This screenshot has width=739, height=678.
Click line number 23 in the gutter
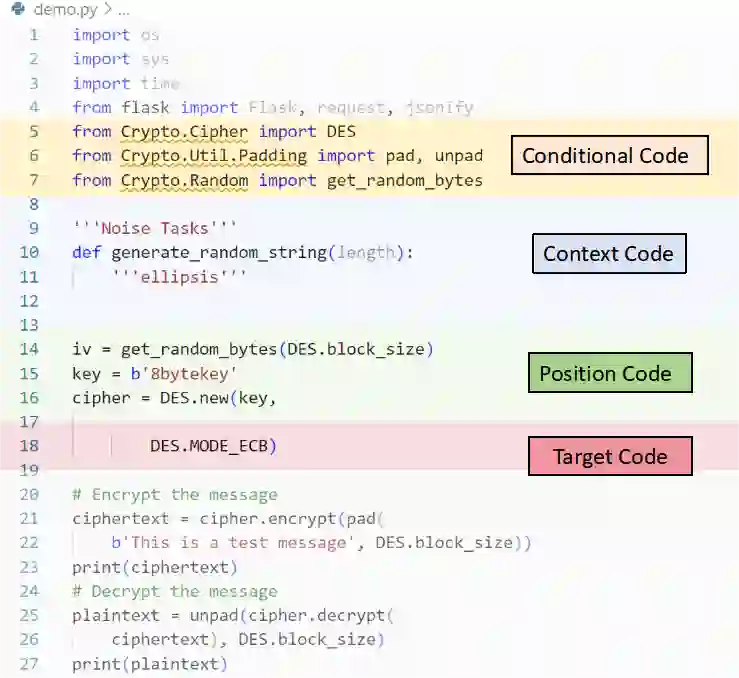click(29, 567)
